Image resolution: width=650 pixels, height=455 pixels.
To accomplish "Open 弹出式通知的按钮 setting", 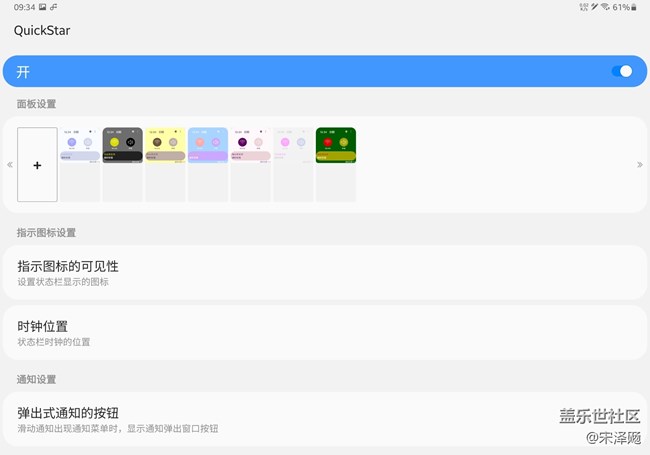I will (325, 419).
